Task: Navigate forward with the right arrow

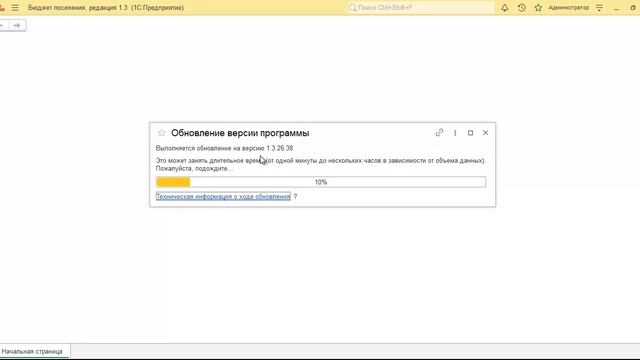Action: tap(17, 25)
